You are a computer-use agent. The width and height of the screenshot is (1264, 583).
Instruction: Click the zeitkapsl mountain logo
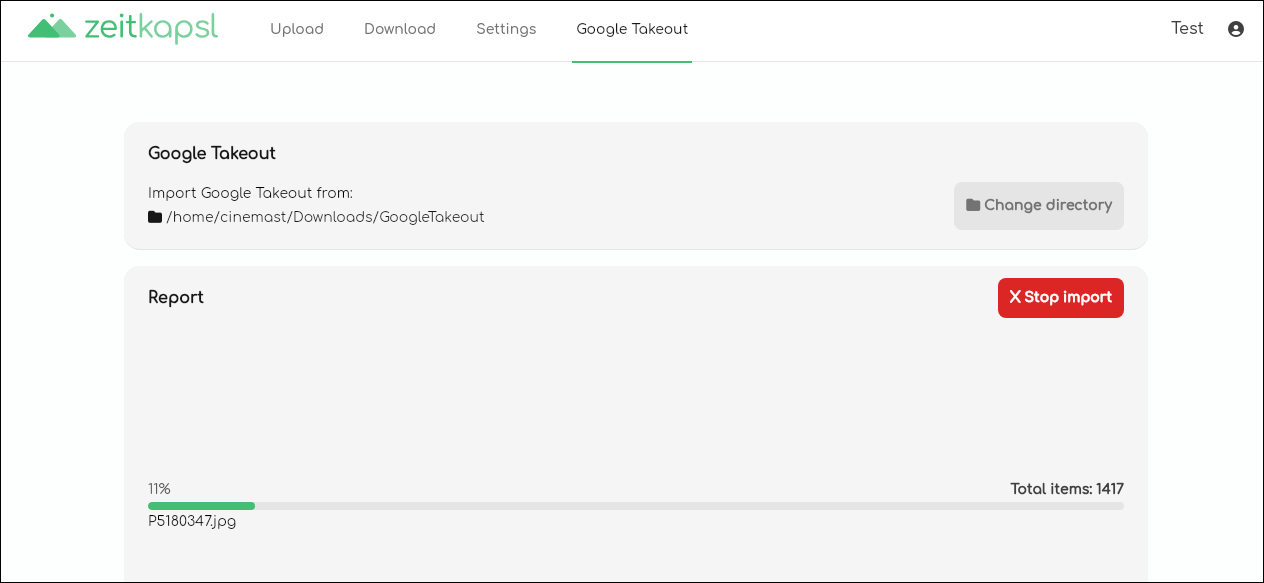tap(52, 27)
